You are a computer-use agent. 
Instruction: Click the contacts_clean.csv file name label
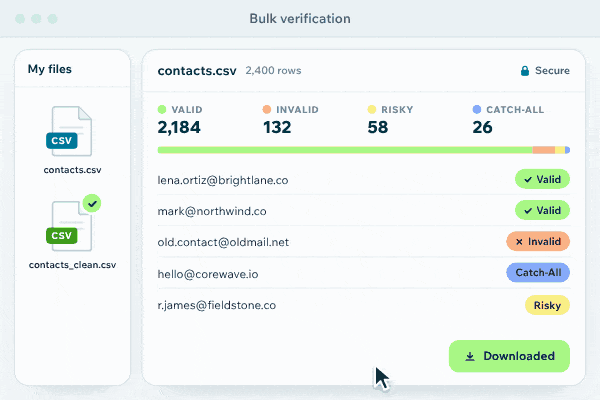coord(72,265)
